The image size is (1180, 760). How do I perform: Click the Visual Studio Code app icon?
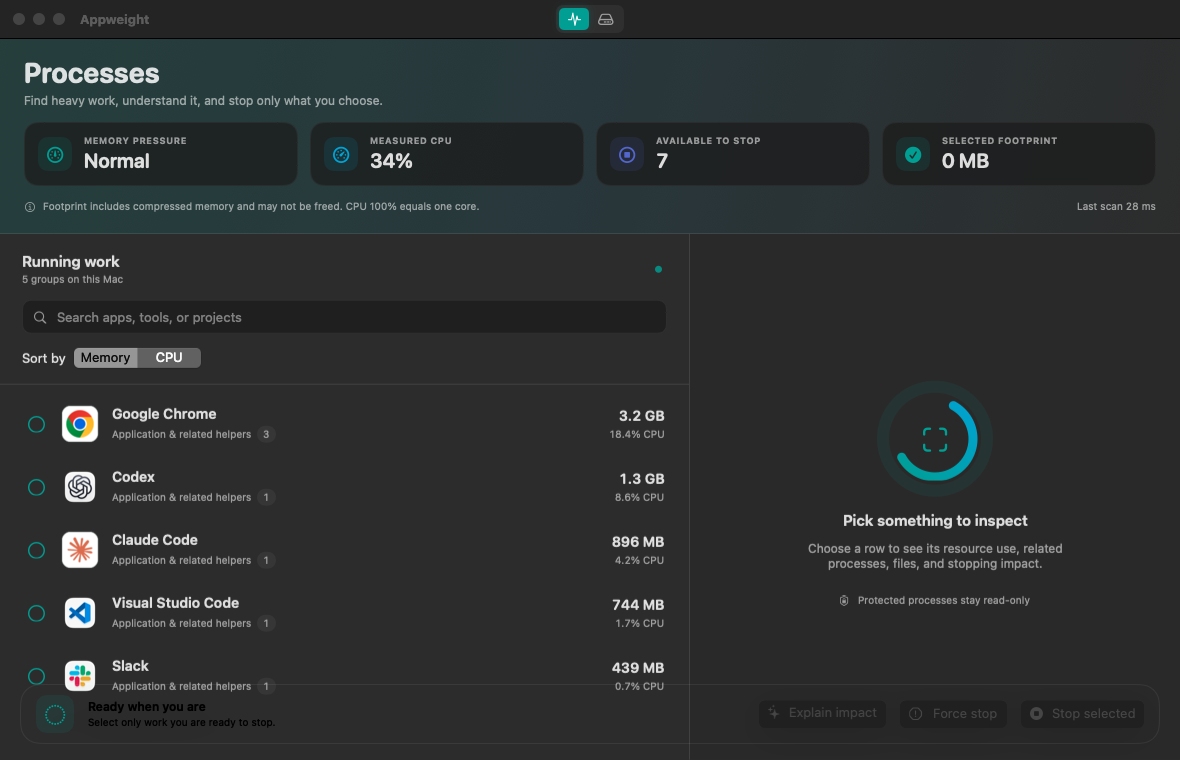point(80,613)
